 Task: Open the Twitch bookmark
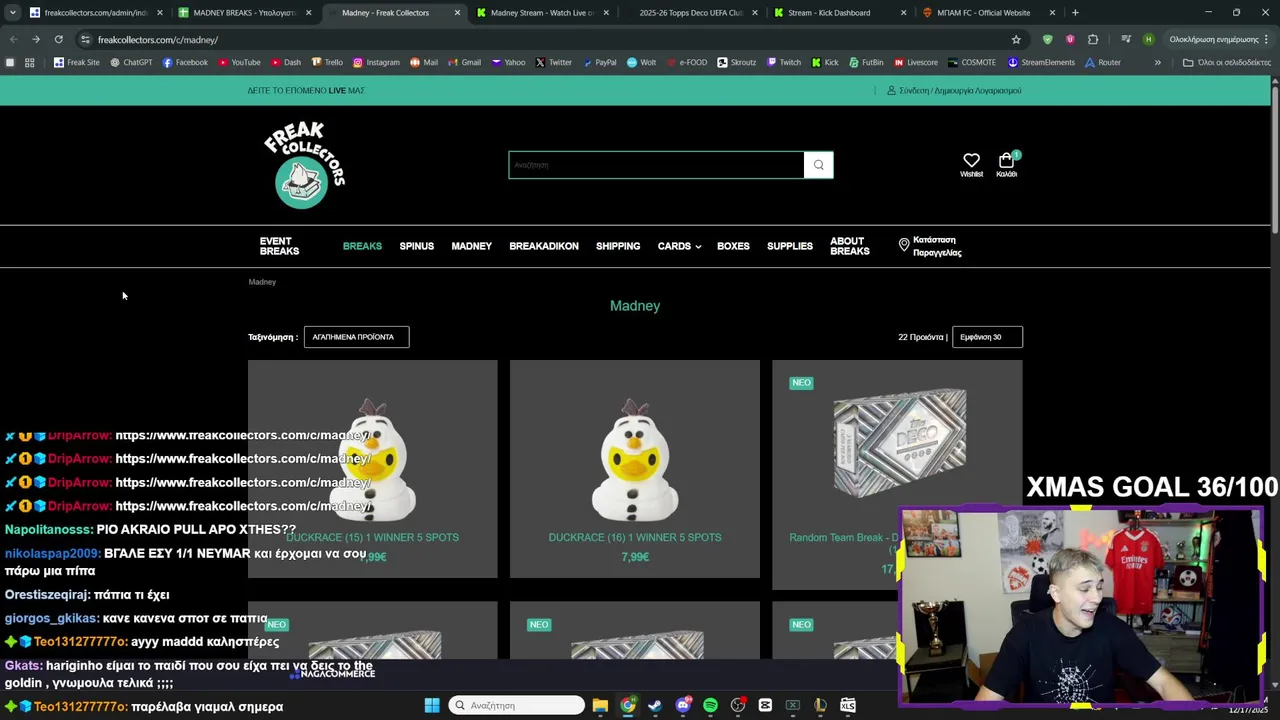click(784, 62)
